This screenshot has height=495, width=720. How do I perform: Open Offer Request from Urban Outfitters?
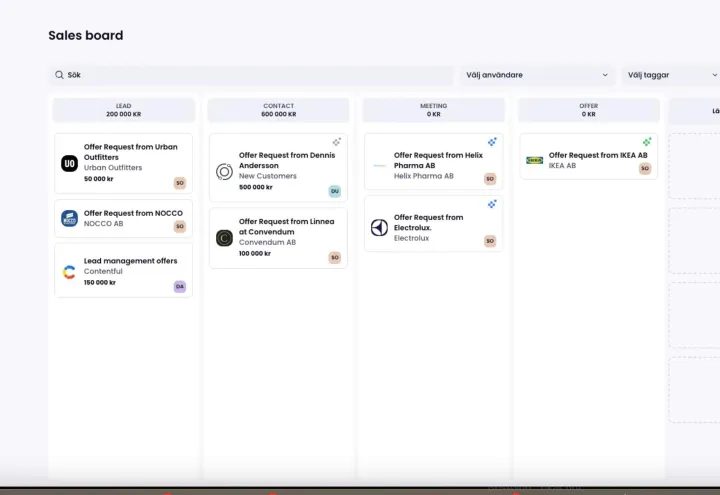(124, 163)
